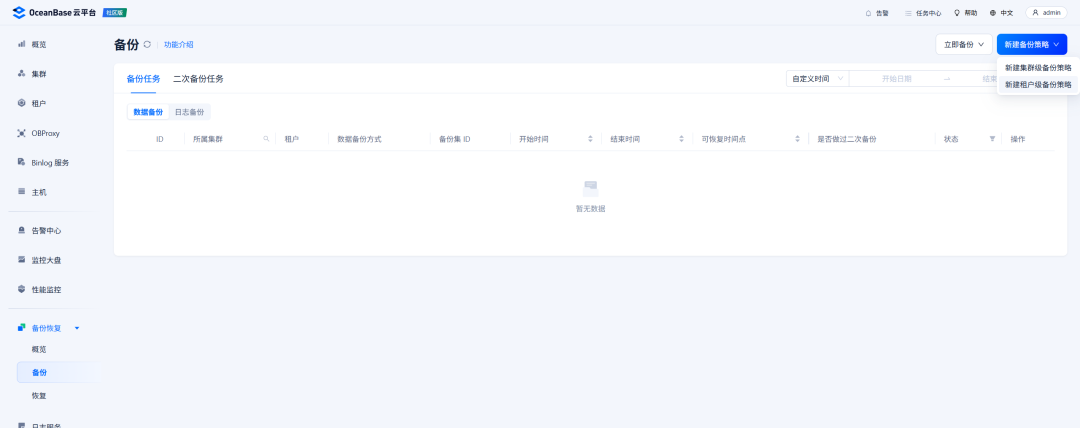Click the 社区版 edition badge
The width and height of the screenshot is (1080, 428).
click(x=114, y=12)
